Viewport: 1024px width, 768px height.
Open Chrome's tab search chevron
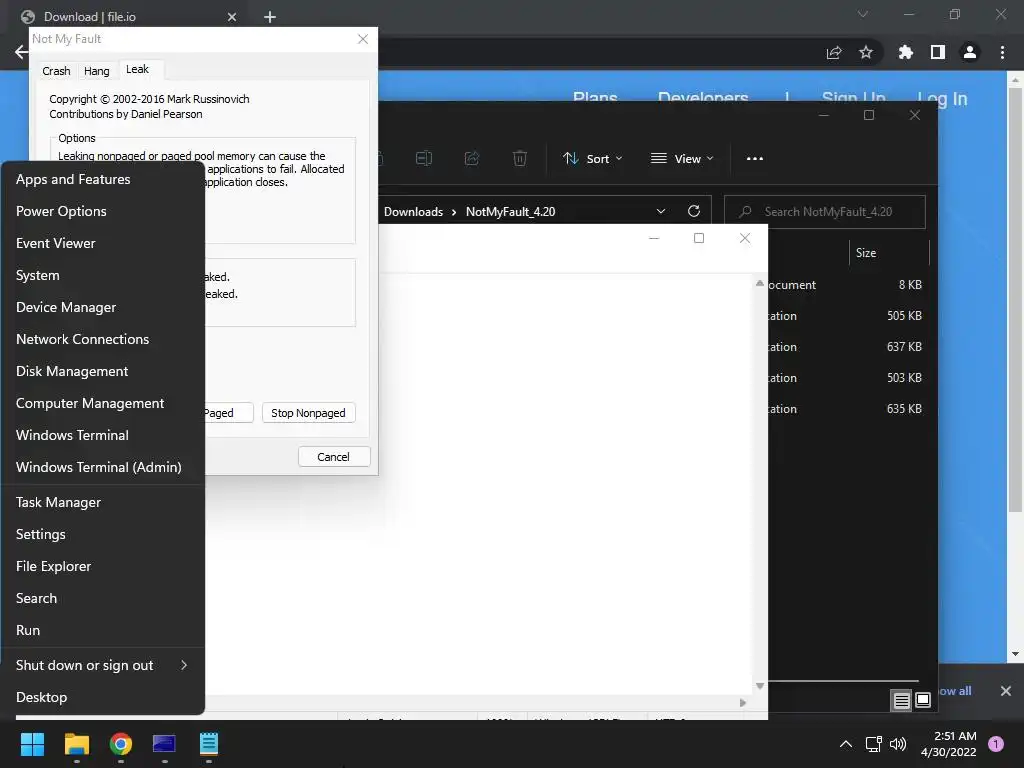pos(863,14)
